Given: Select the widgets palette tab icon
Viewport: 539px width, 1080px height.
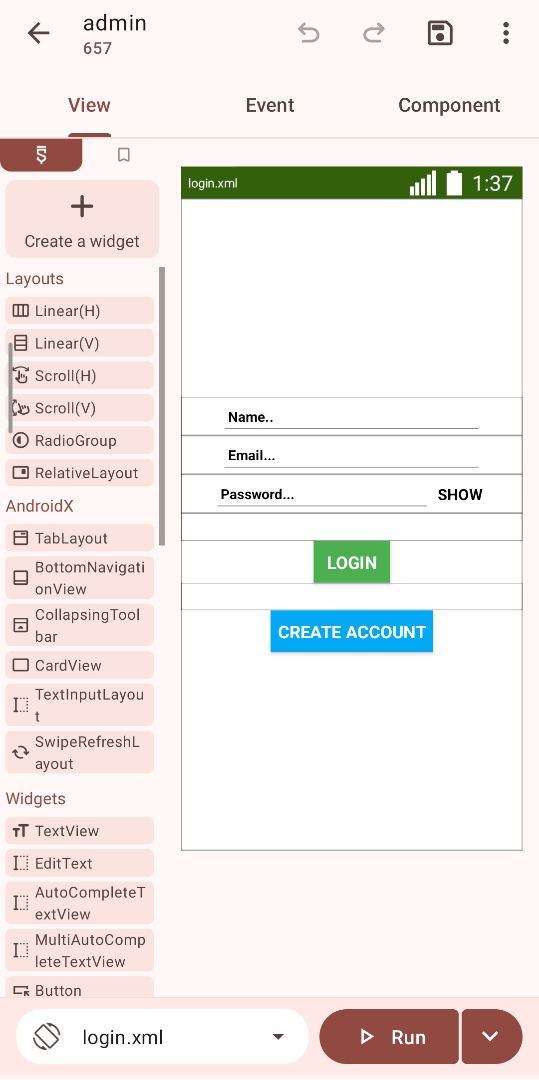Looking at the screenshot, I should coord(41,155).
